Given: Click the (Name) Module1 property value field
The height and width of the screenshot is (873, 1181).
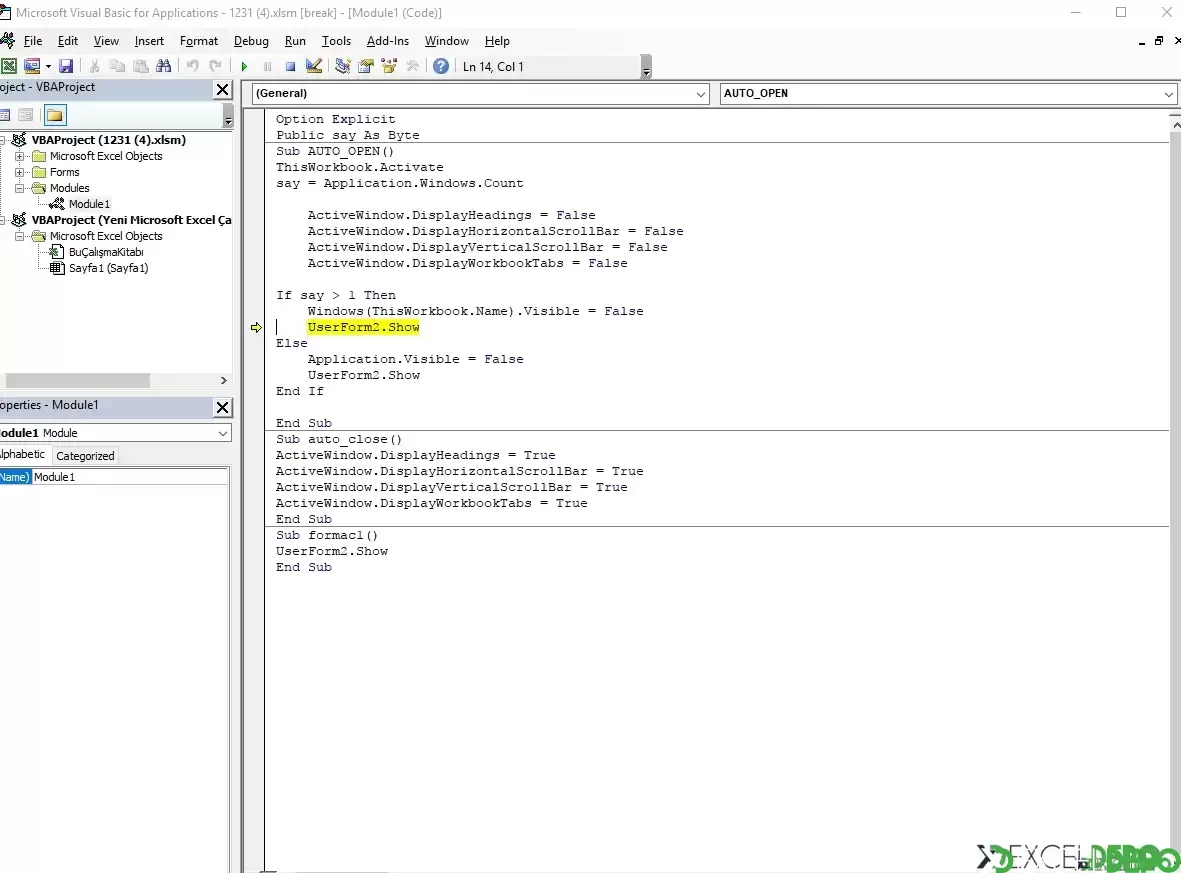Looking at the screenshot, I should (130, 477).
